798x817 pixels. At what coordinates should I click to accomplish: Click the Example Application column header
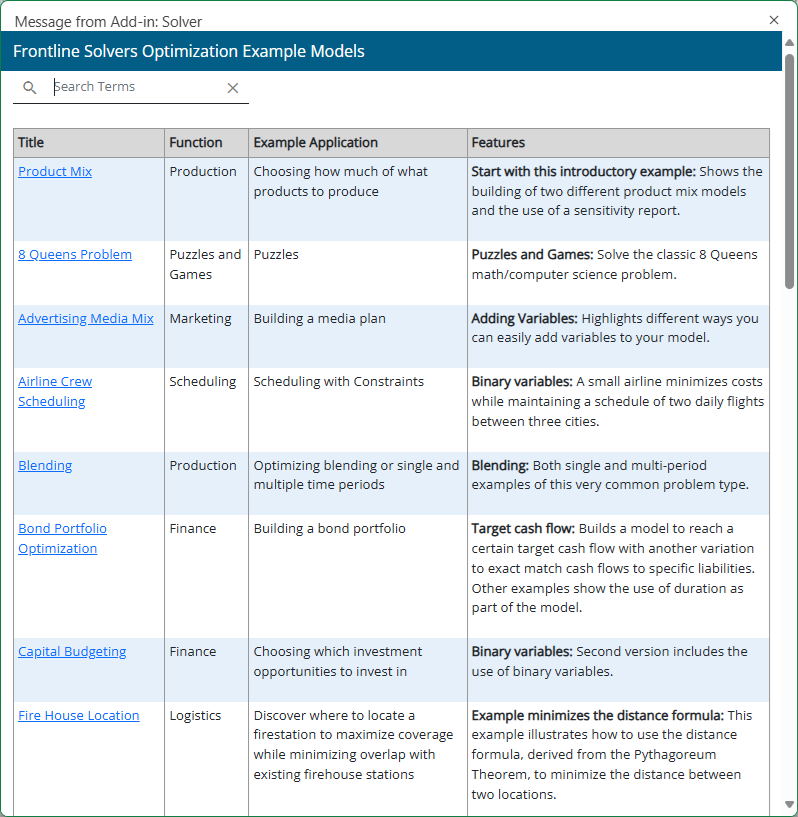316,143
